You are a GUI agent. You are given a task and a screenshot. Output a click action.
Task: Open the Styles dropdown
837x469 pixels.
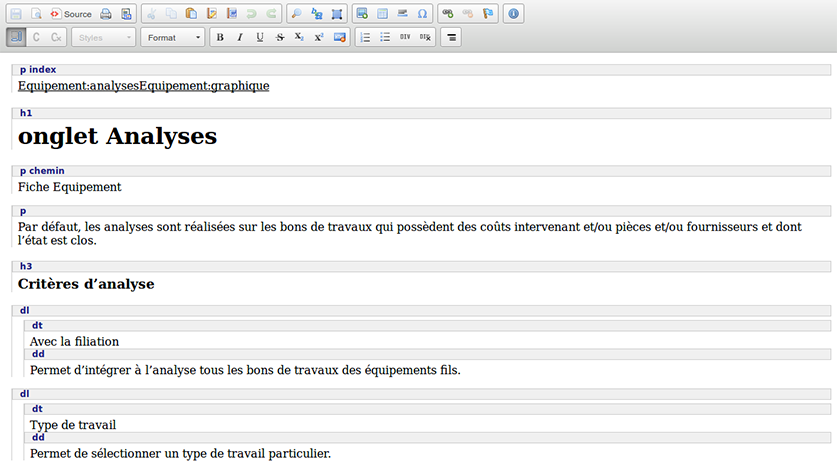tap(103, 37)
